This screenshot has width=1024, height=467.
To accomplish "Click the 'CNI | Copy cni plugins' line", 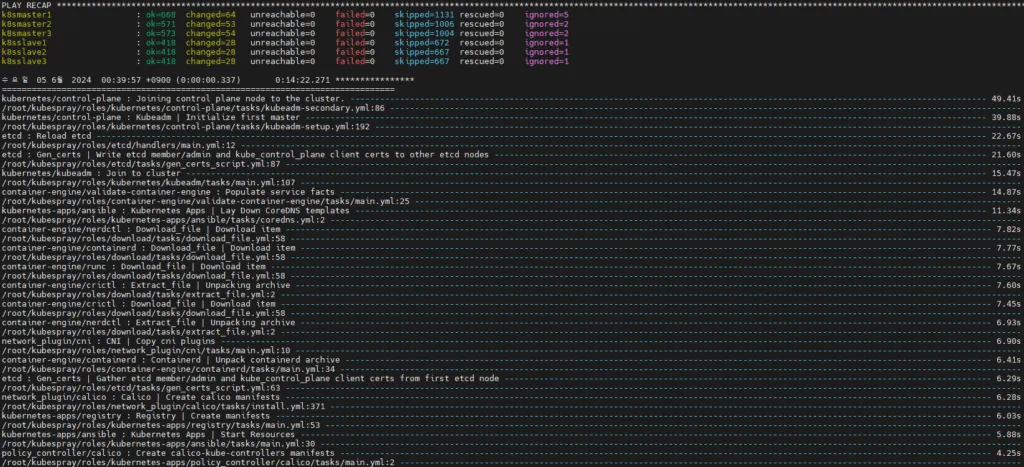I will click(x=108, y=341).
